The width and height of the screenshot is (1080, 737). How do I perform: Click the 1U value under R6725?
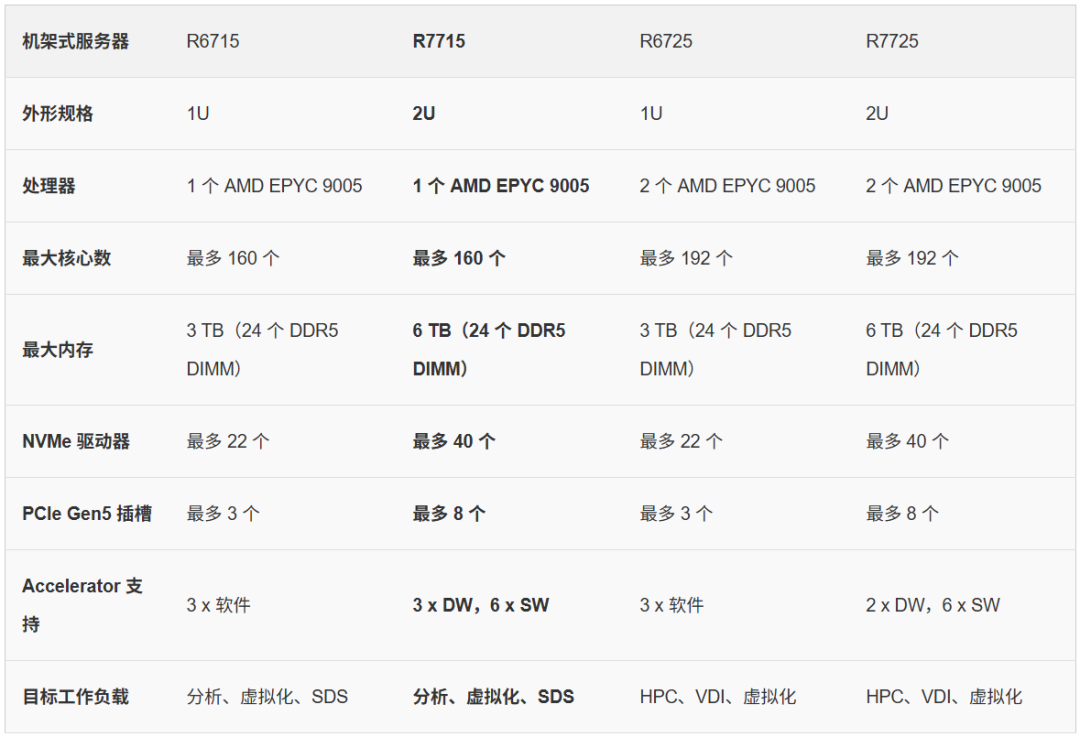651,114
